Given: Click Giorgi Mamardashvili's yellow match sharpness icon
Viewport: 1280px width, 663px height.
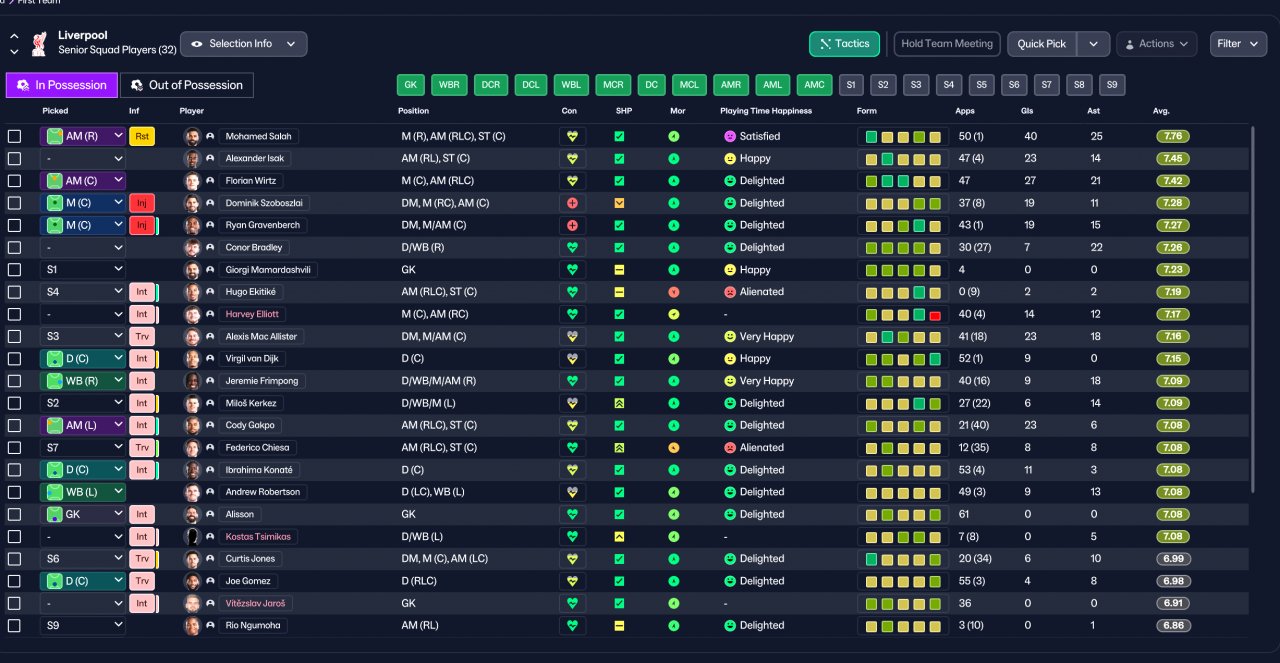Looking at the screenshot, I should point(619,270).
